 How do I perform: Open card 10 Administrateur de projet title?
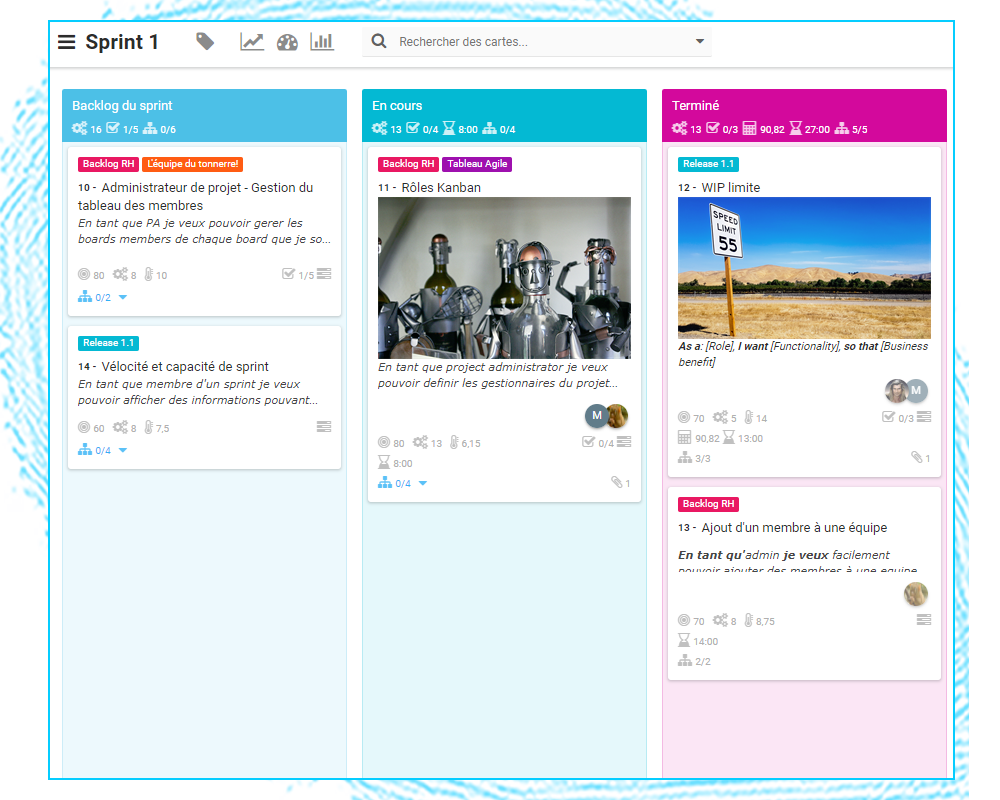coord(195,196)
